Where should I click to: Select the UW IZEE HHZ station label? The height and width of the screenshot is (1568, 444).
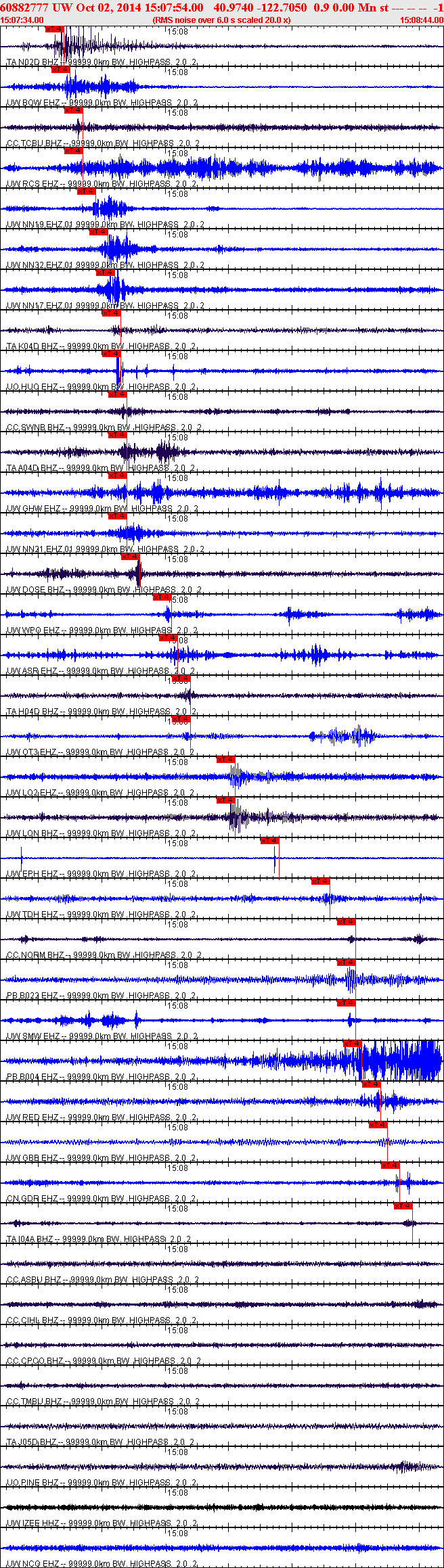click(x=102, y=1523)
